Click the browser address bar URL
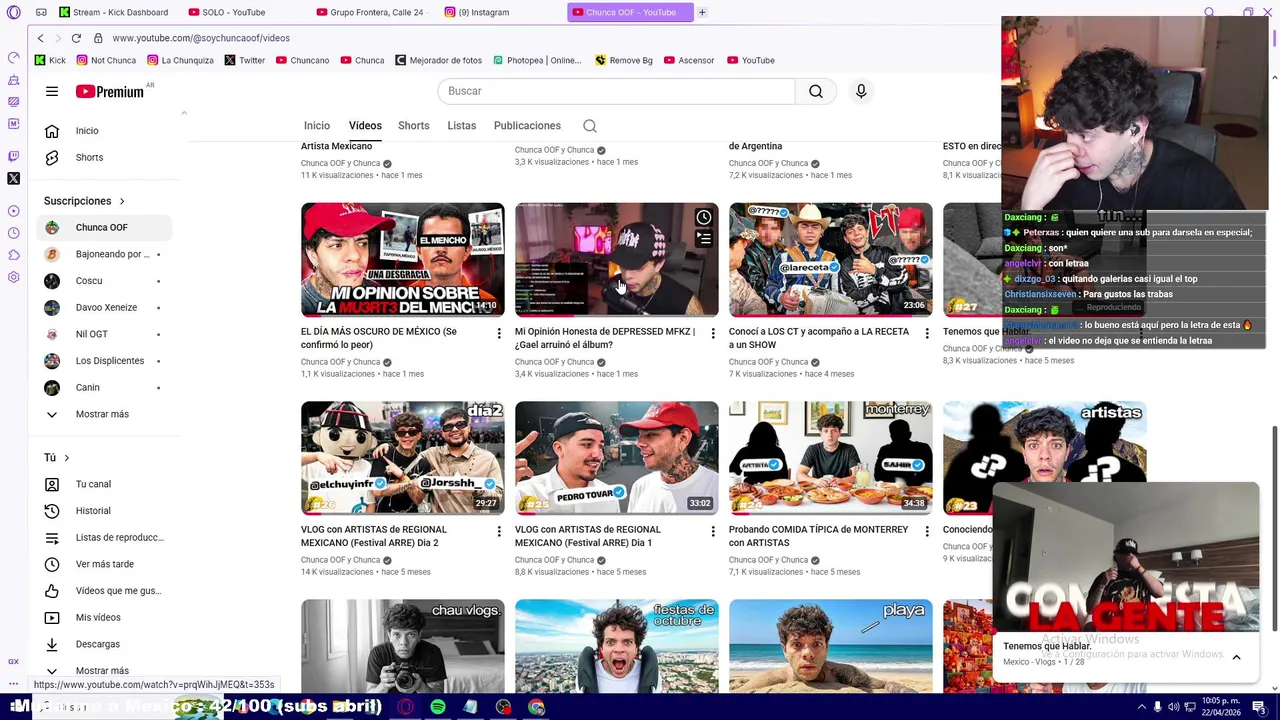The width and height of the screenshot is (1280, 720). click(201, 38)
